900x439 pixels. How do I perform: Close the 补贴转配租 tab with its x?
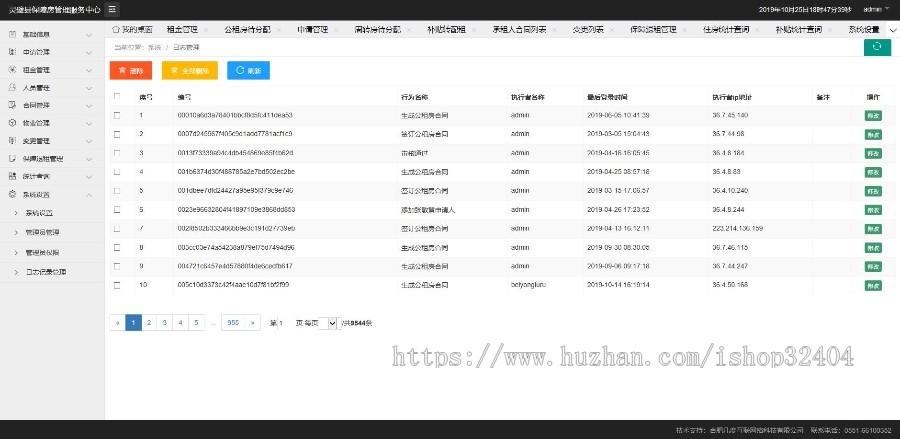475,30
